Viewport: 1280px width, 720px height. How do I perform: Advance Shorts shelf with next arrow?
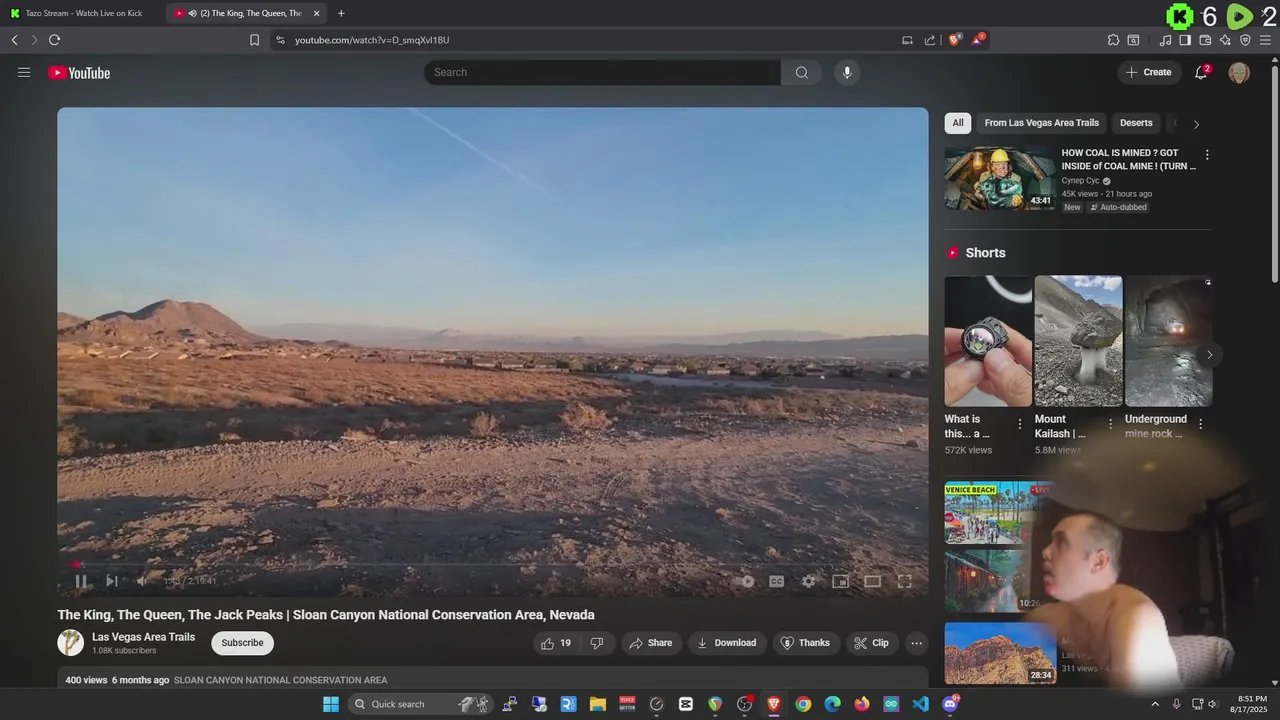[1209, 355]
